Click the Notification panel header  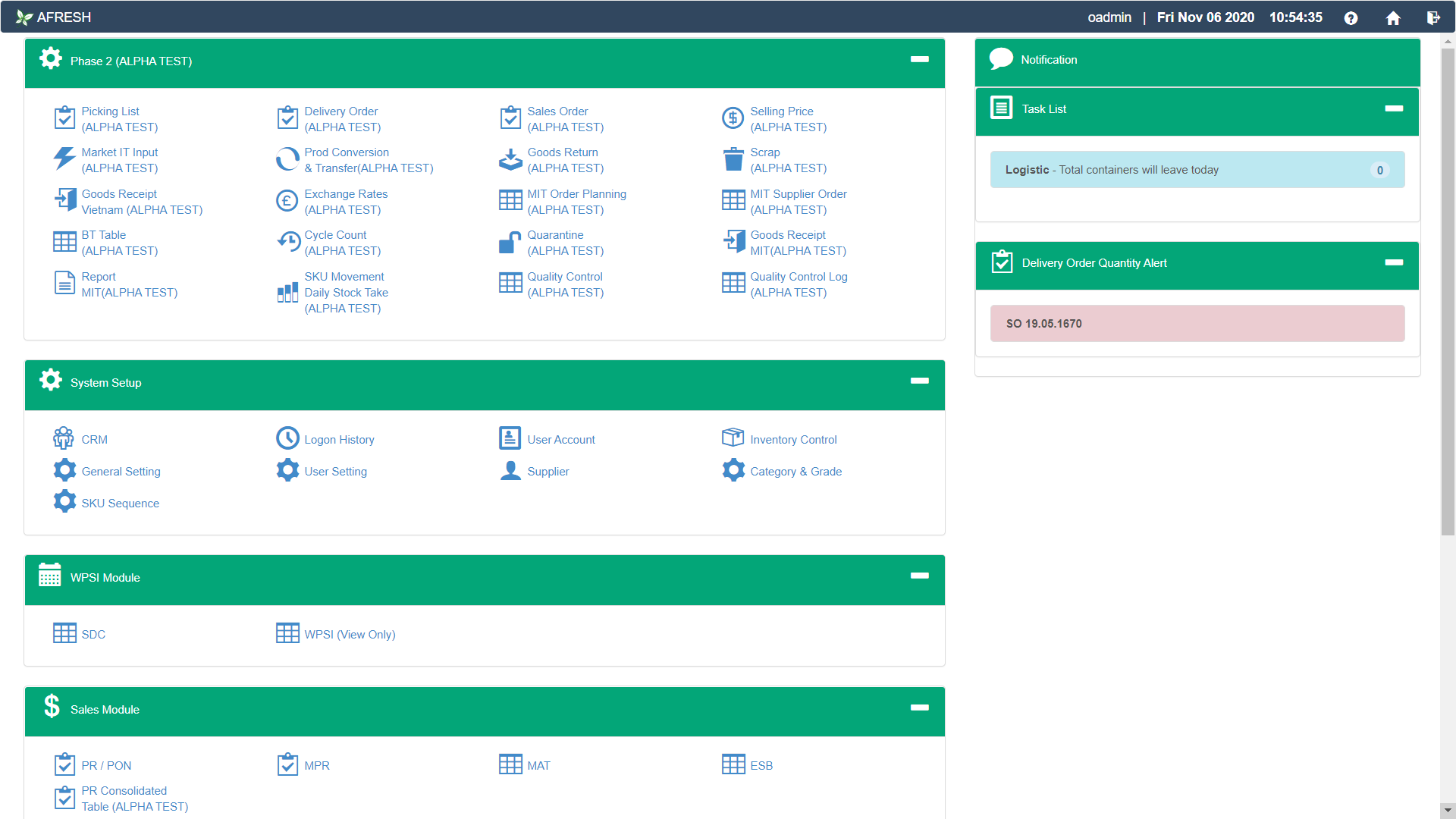point(1197,62)
